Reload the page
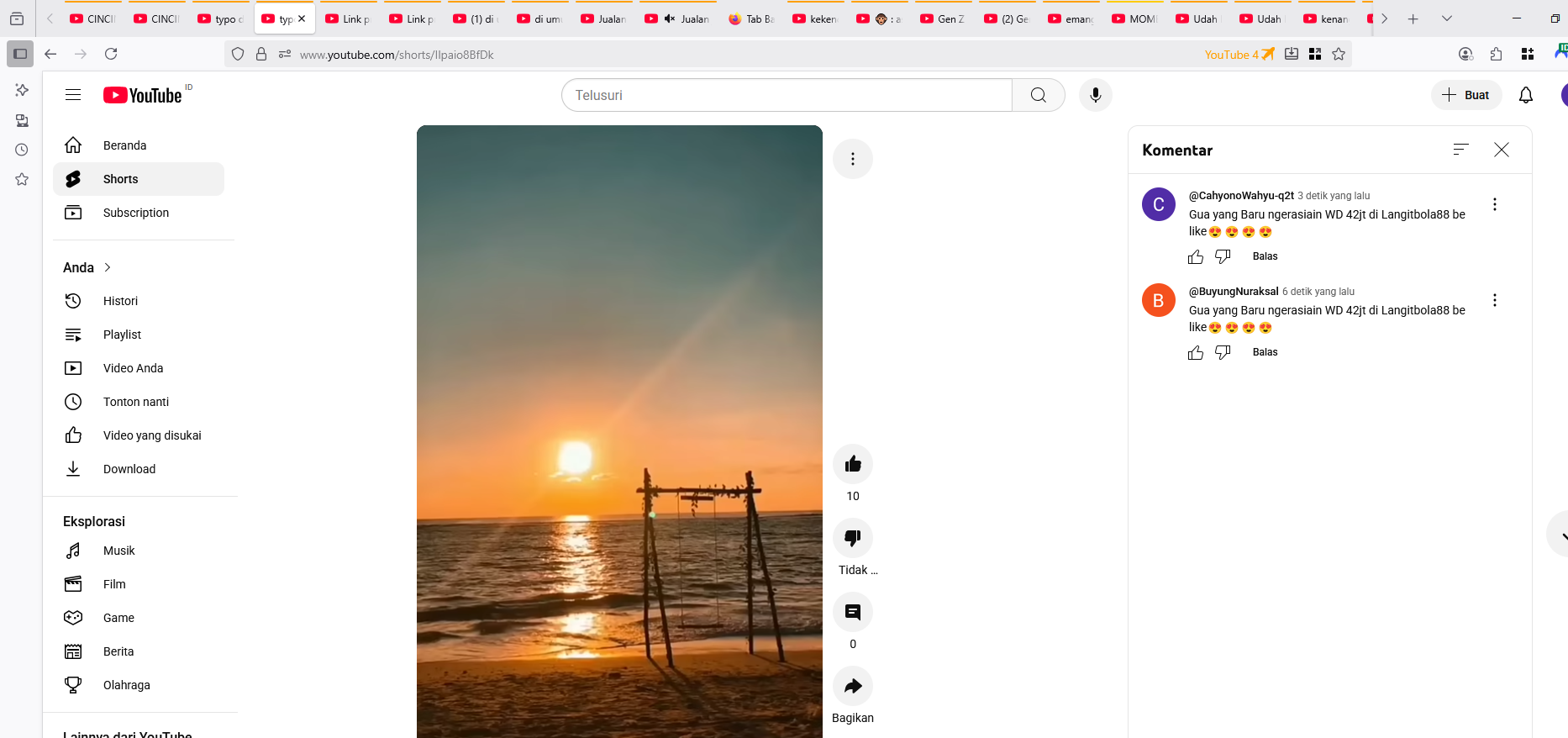This screenshot has height=738, width=1568. [x=111, y=54]
